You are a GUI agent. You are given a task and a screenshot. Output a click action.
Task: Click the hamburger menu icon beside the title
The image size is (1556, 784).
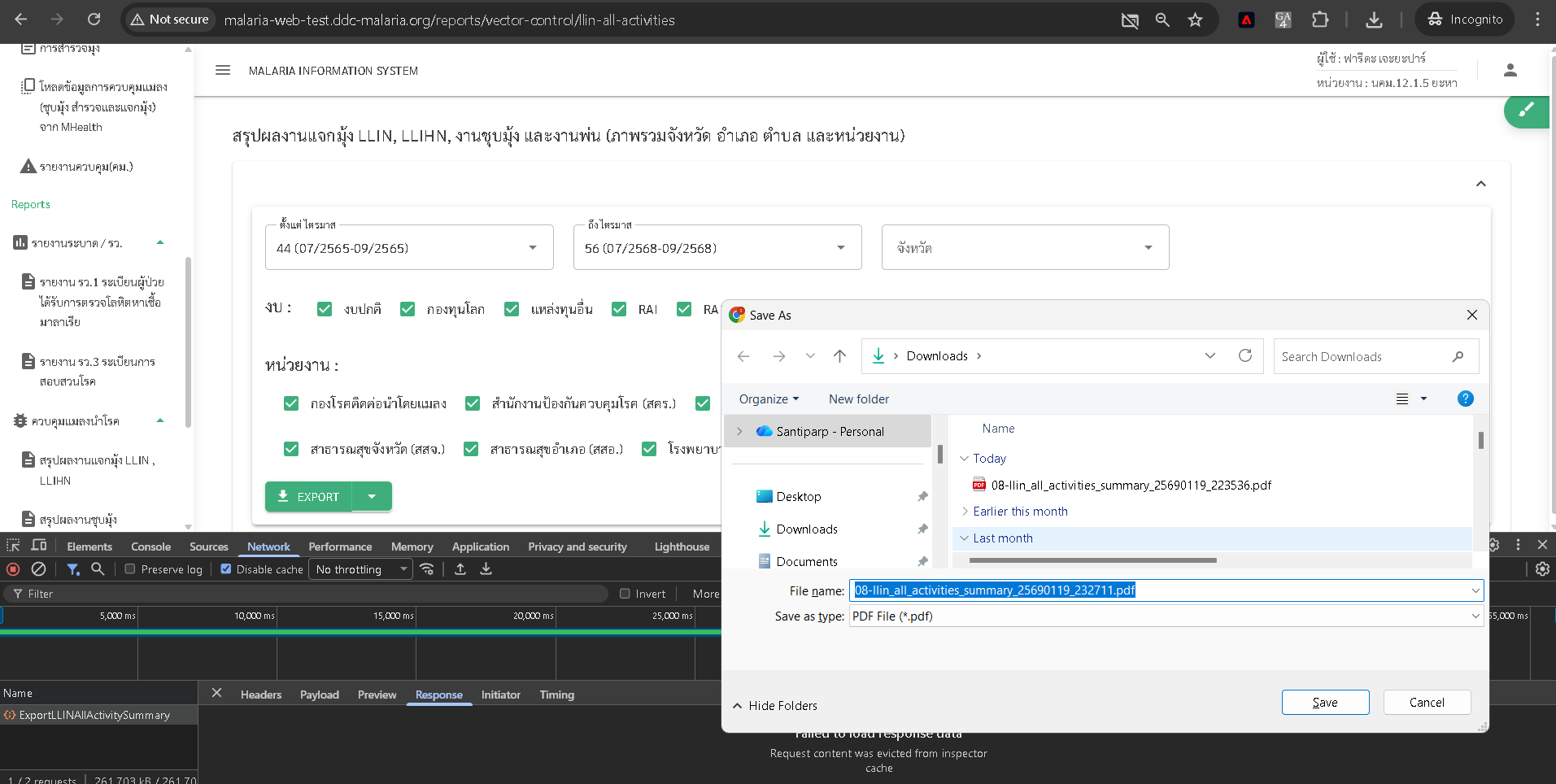tap(223, 71)
